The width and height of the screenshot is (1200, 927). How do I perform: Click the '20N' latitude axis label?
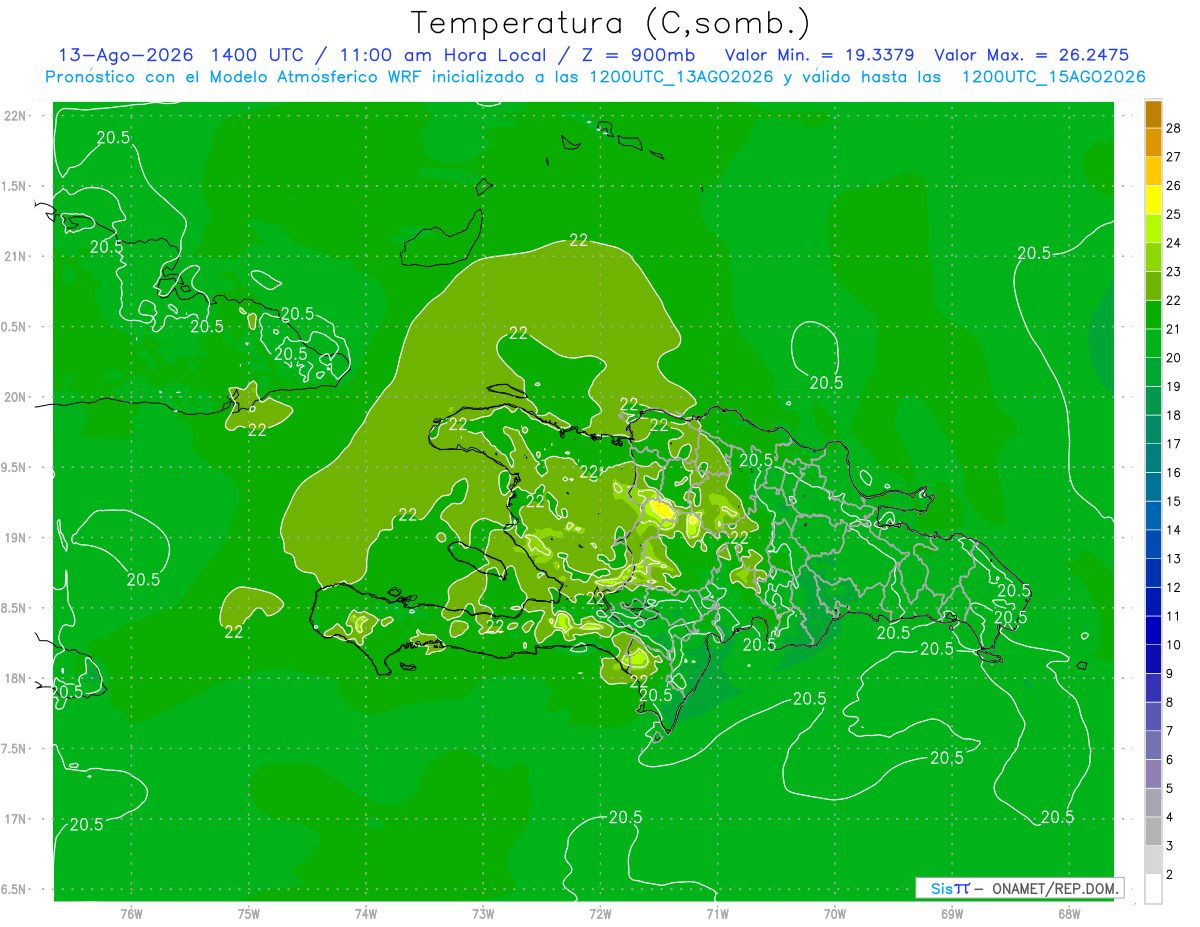(x=16, y=397)
